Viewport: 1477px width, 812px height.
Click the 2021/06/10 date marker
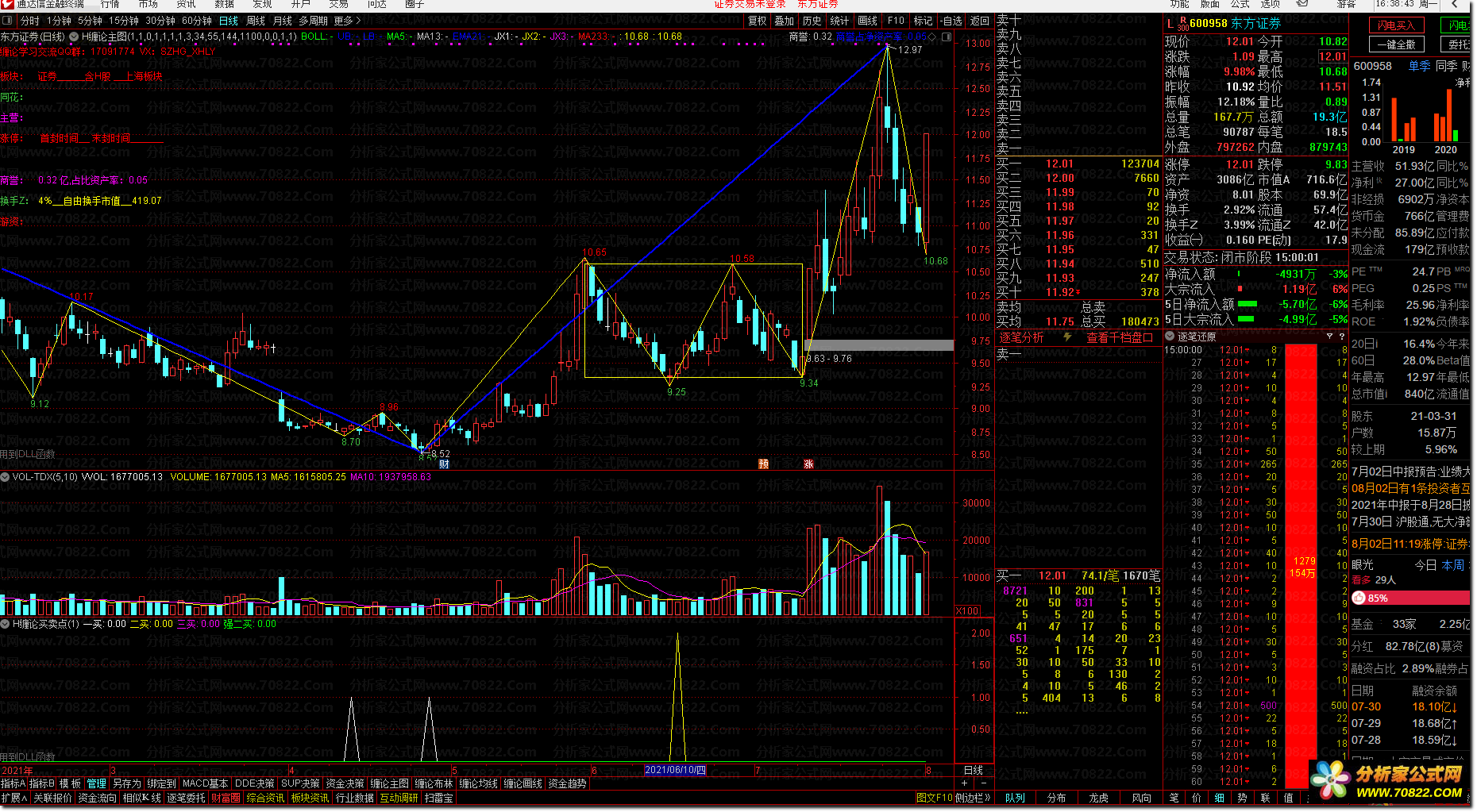675,770
